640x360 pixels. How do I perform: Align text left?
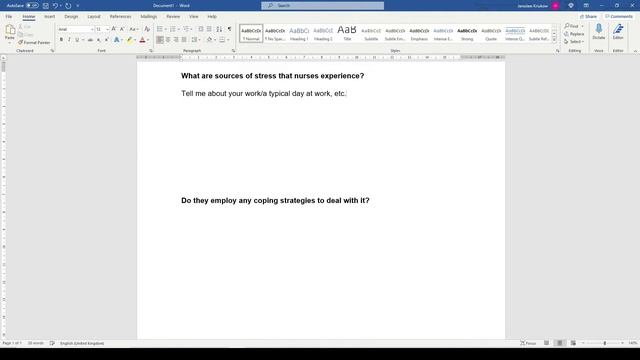160,40
